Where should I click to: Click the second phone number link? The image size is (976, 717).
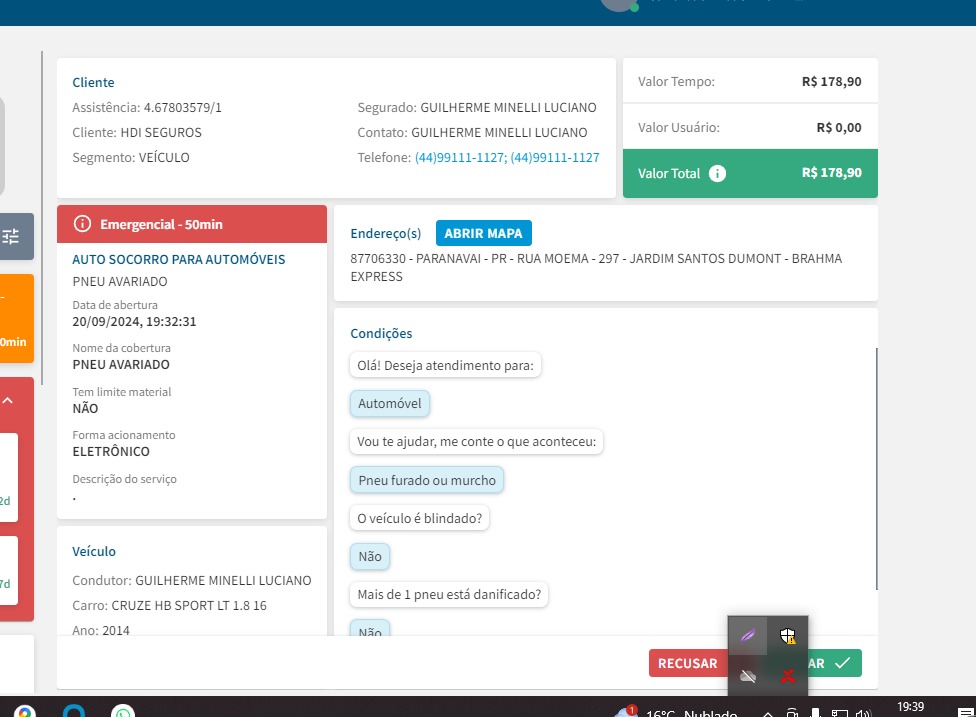pyautogui.click(x=555, y=157)
